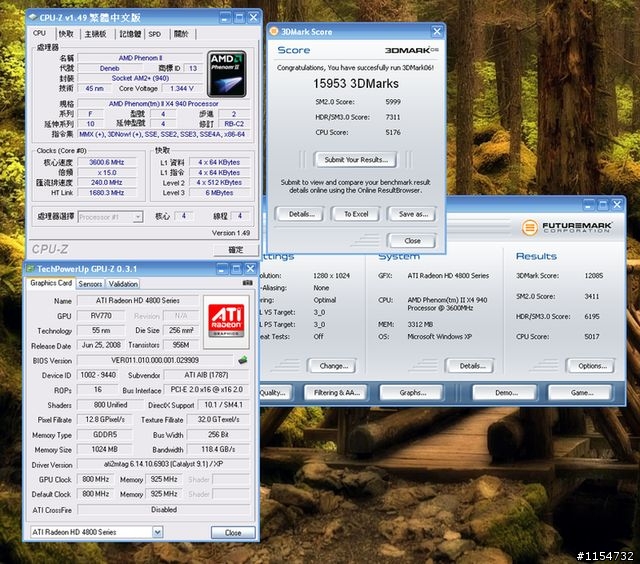This screenshot has height=564, width=640.
Task: Click the Memory Type value GDDR5
Action: click(x=105, y=435)
